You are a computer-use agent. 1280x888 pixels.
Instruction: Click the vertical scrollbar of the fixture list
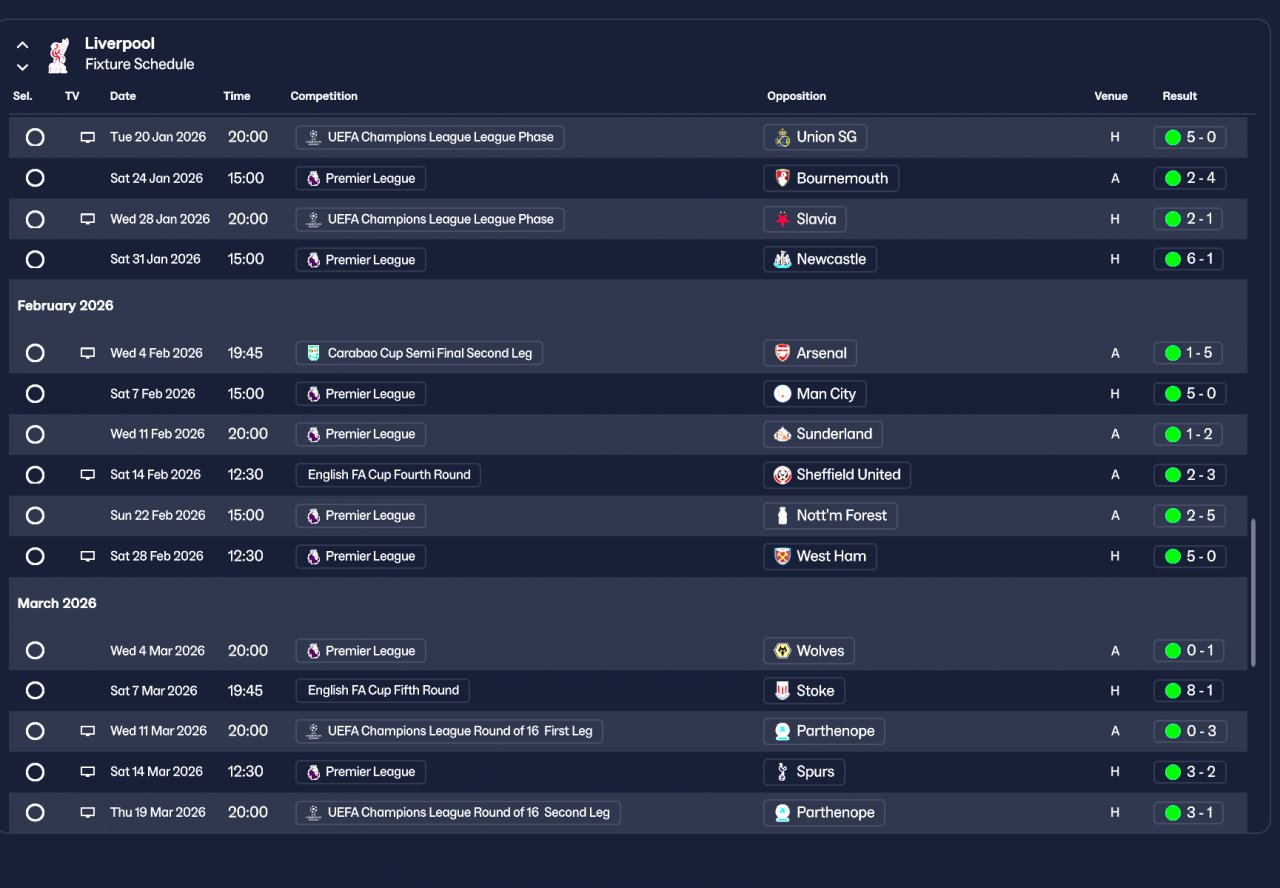coord(1254,592)
